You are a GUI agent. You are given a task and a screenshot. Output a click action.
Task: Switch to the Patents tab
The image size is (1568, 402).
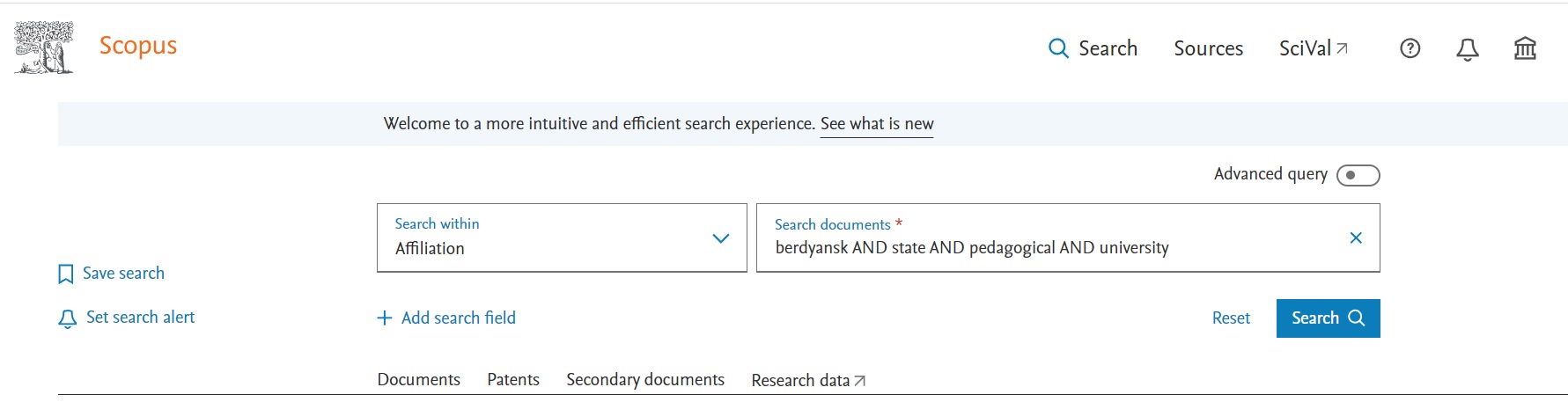point(512,379)
